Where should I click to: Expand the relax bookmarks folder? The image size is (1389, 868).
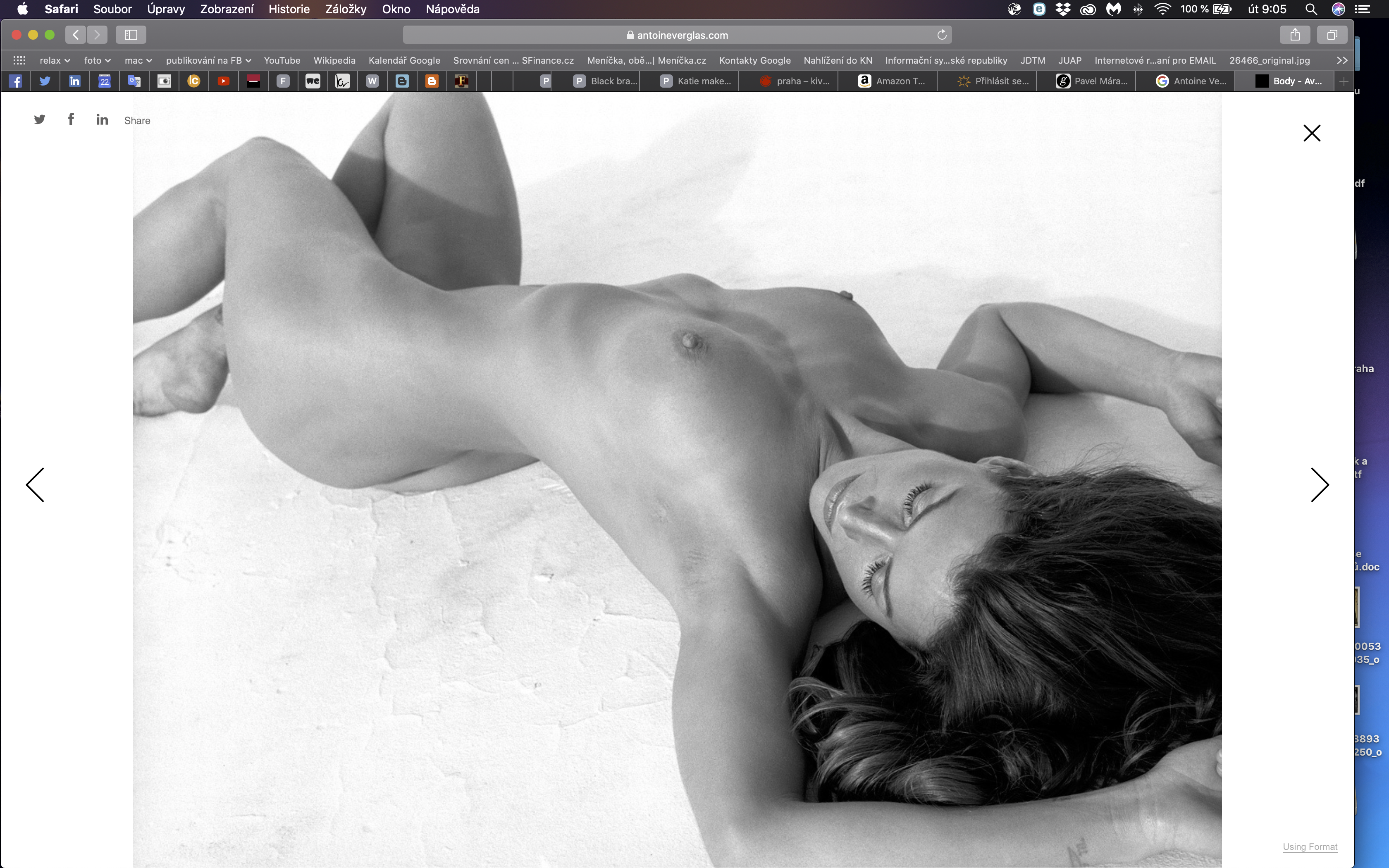55,60
